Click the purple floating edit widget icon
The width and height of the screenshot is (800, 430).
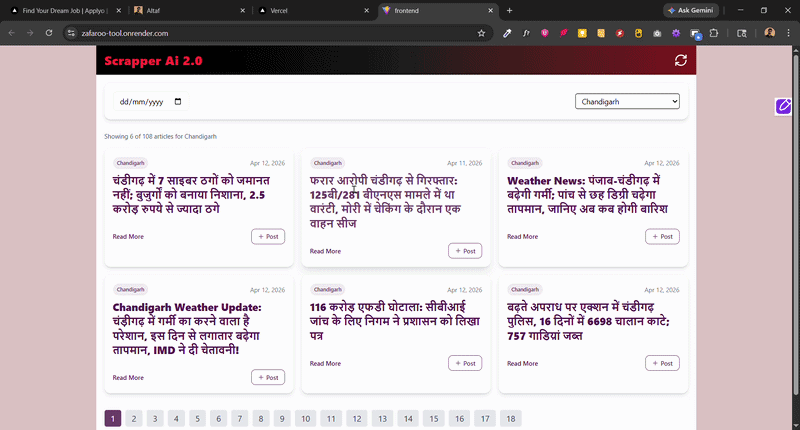[x=783, y=106]
